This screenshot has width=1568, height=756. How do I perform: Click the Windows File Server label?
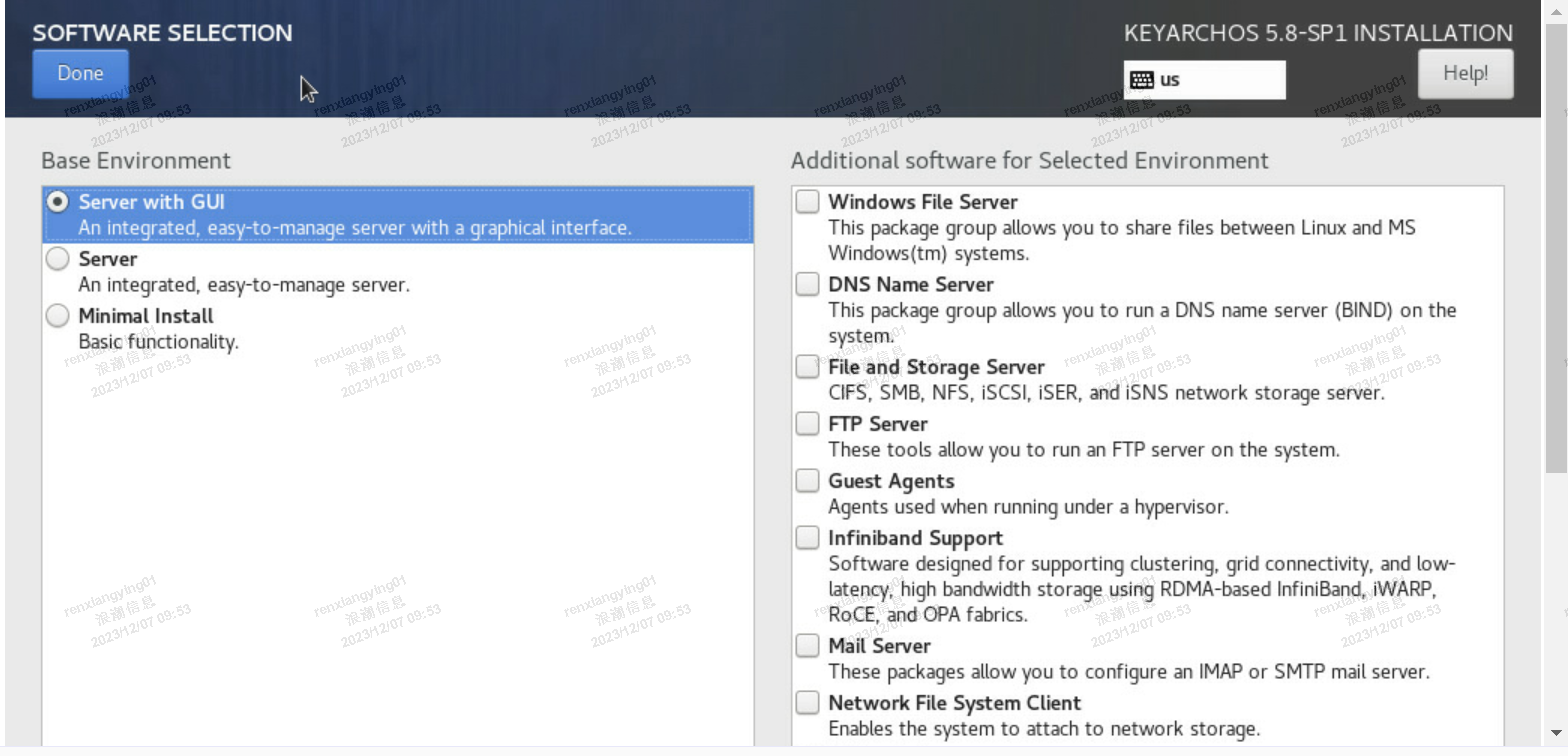(922, 202)
